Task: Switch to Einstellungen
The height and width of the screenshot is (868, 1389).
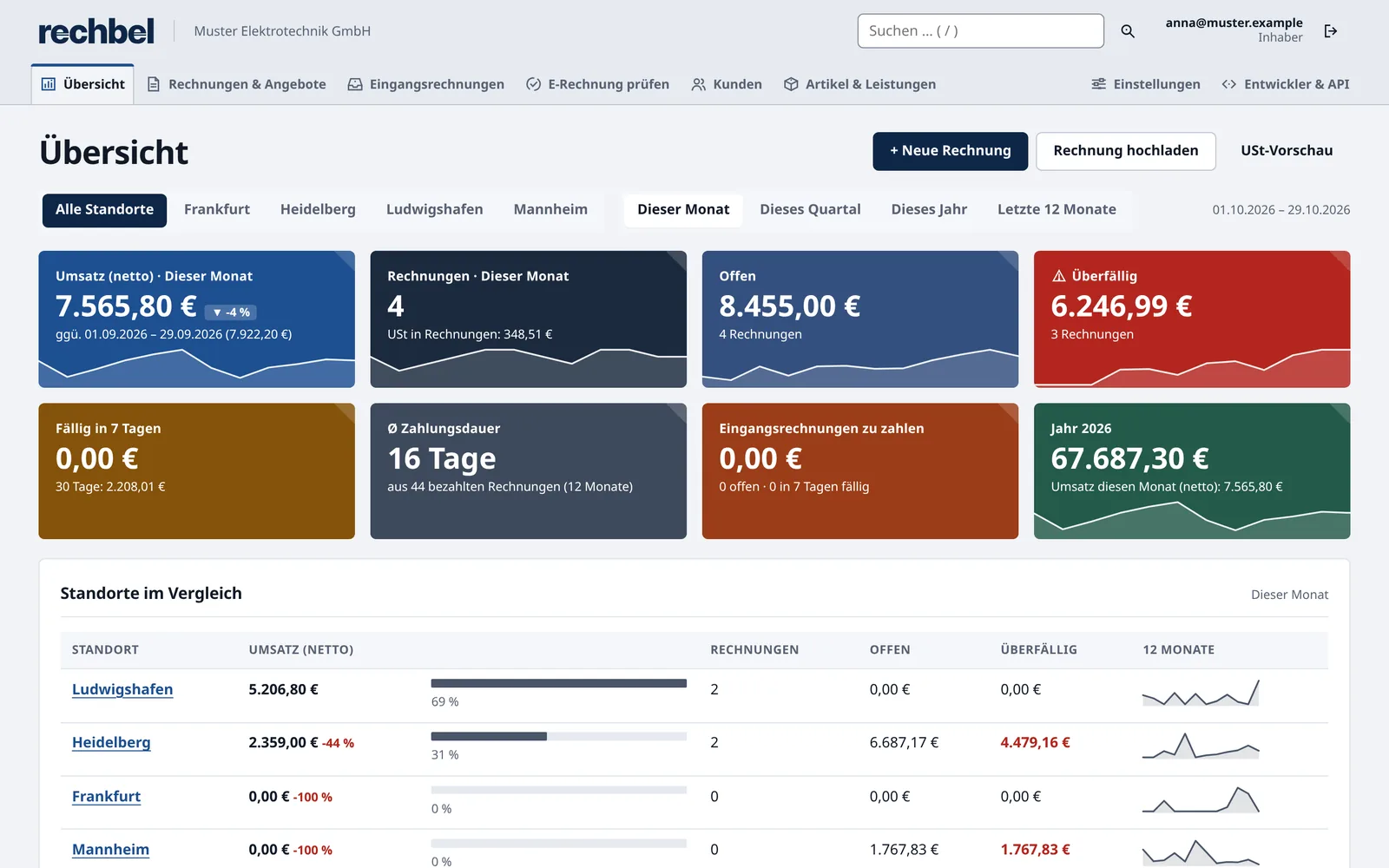Action: click(1146, 84)
